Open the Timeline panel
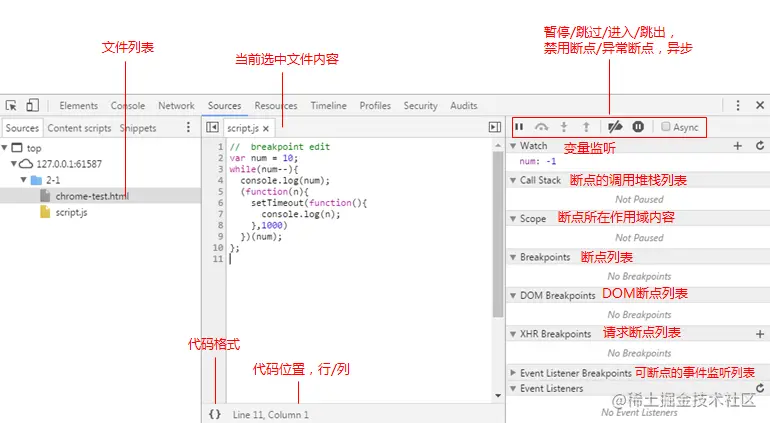This screenshot has height=423, width=770. coord(329,106)
